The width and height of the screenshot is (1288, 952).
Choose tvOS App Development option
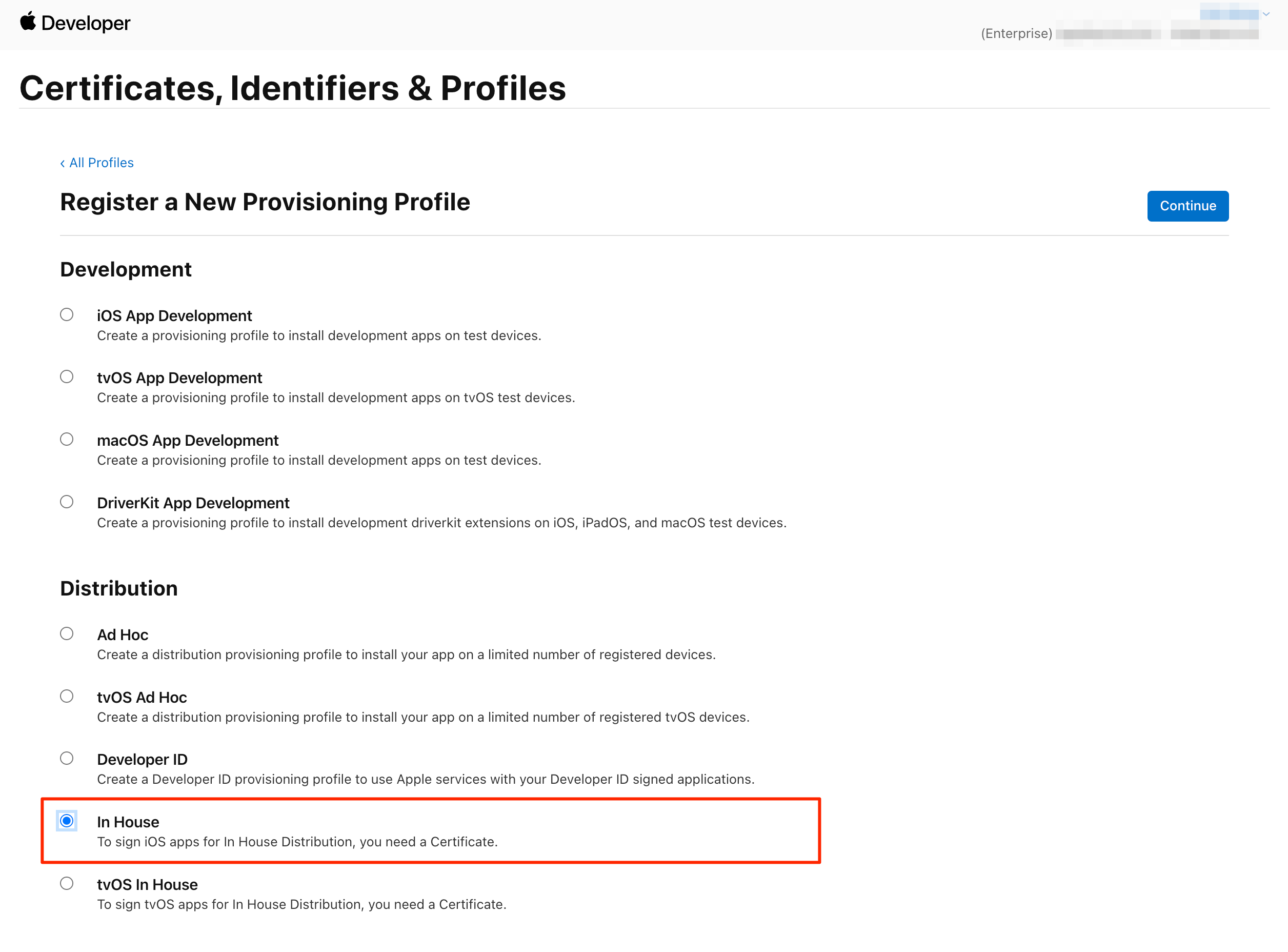point(67,377)
